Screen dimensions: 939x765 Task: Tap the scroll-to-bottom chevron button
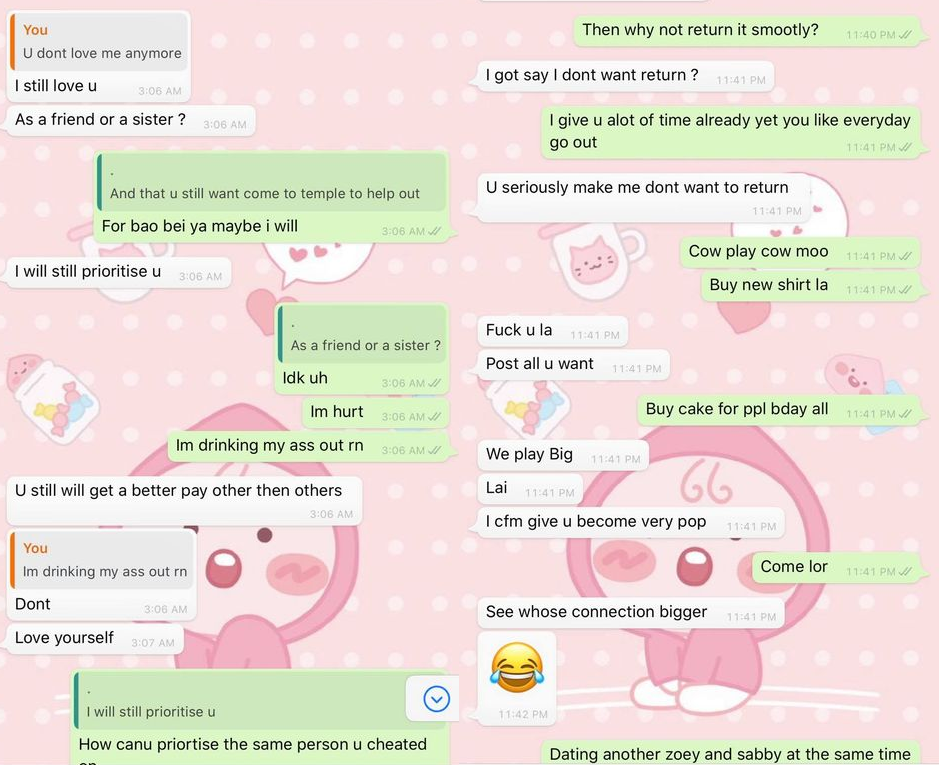[x=437, y=699]
